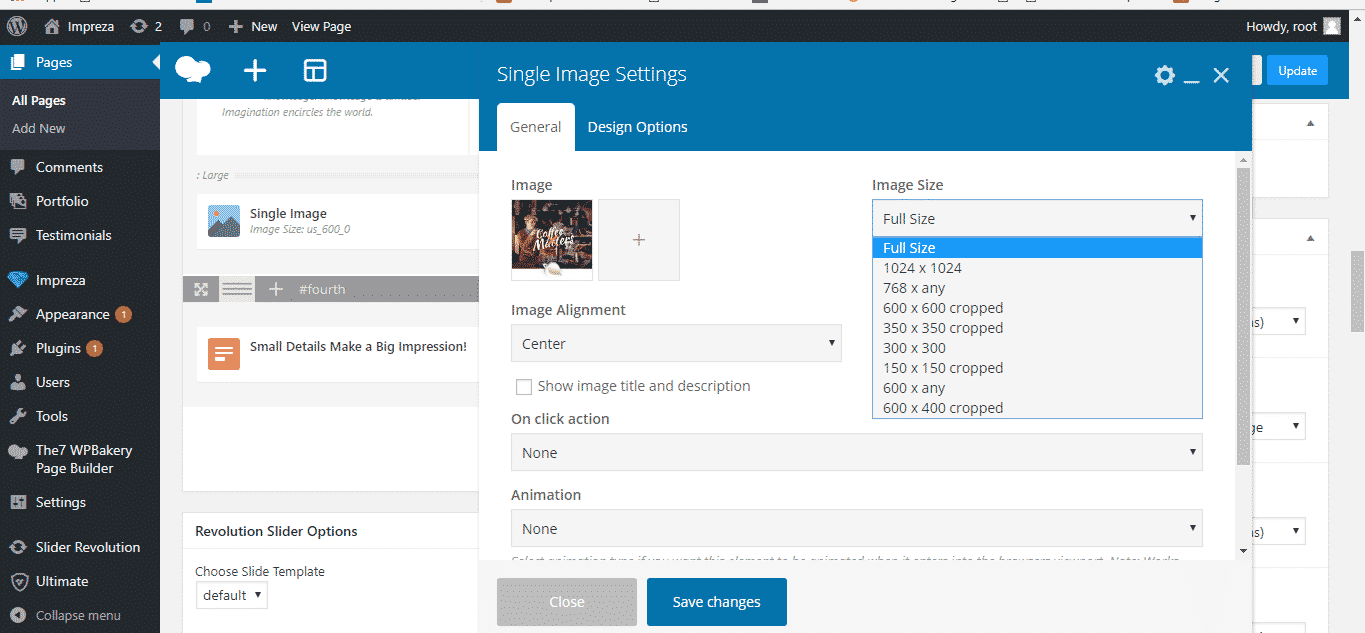
Task: Close Single Image Settings with X
Action: 1221,75
